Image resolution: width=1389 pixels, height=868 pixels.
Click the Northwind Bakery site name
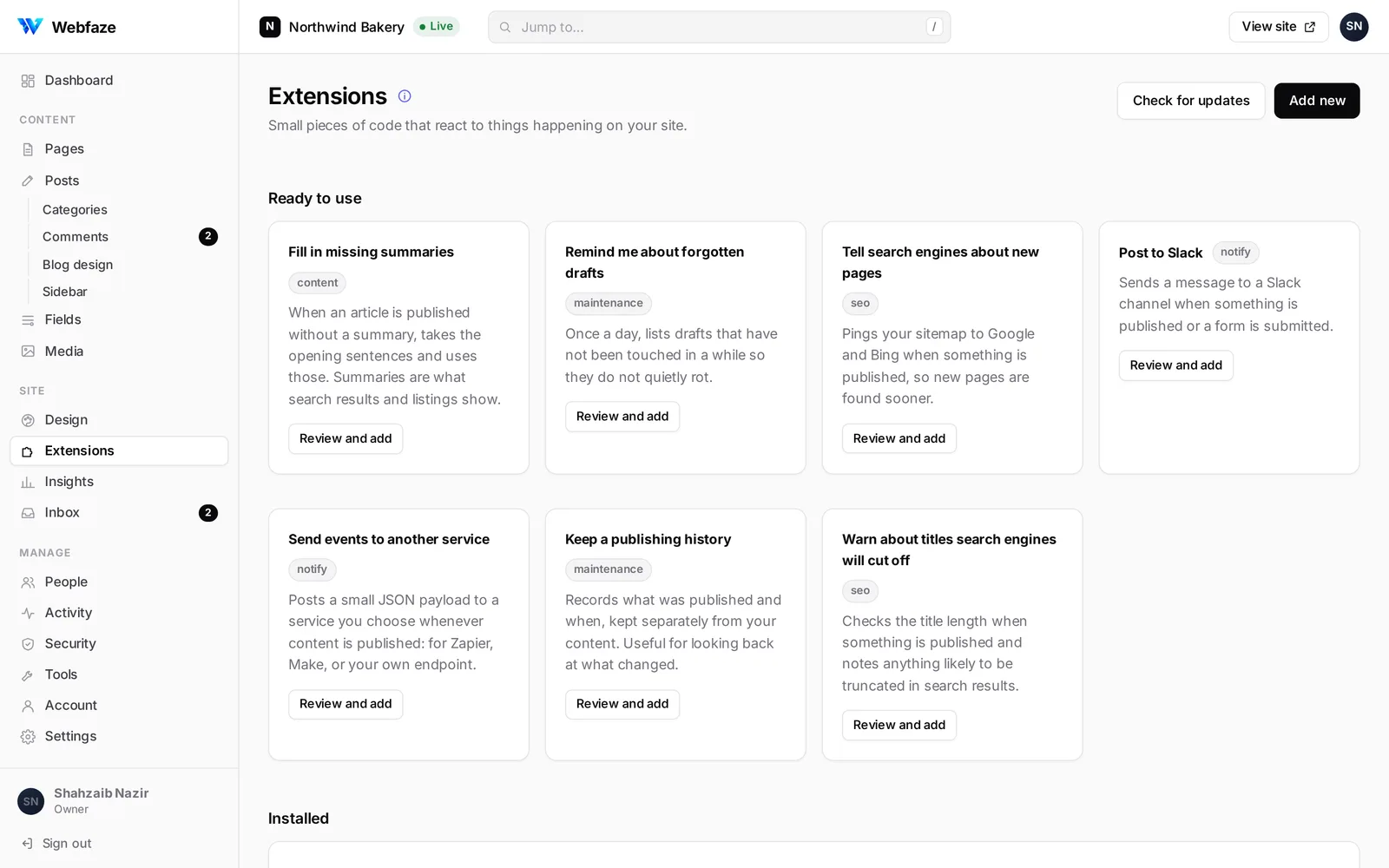pos(346,27)
